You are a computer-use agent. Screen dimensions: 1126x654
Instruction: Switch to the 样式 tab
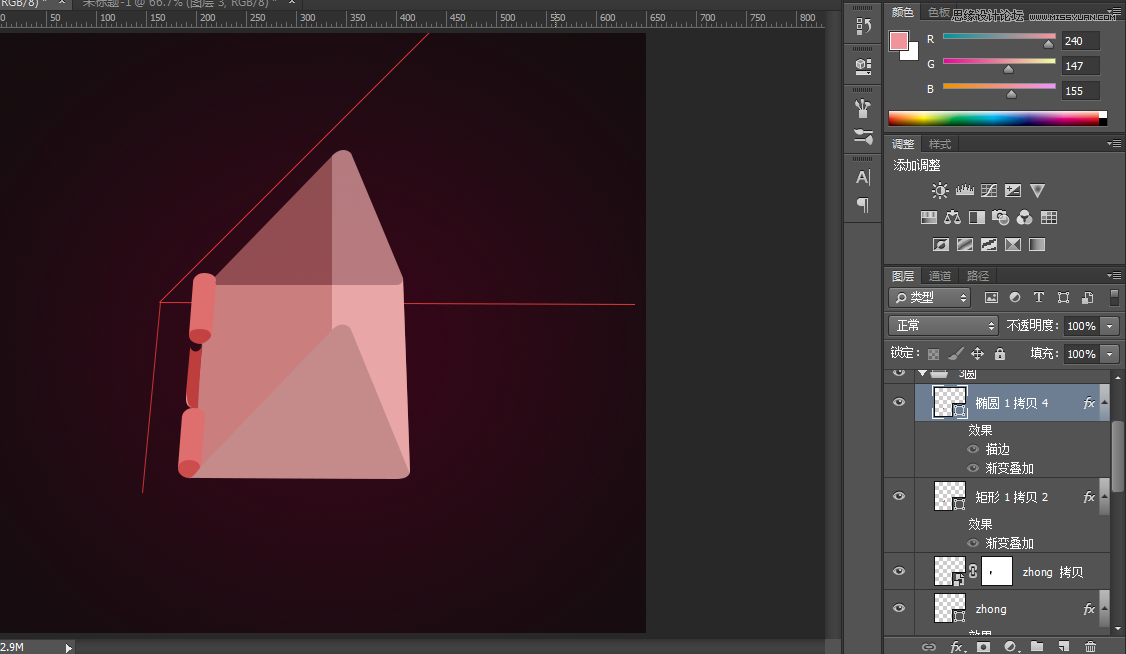pyautogui.click(x=939, y=144)
